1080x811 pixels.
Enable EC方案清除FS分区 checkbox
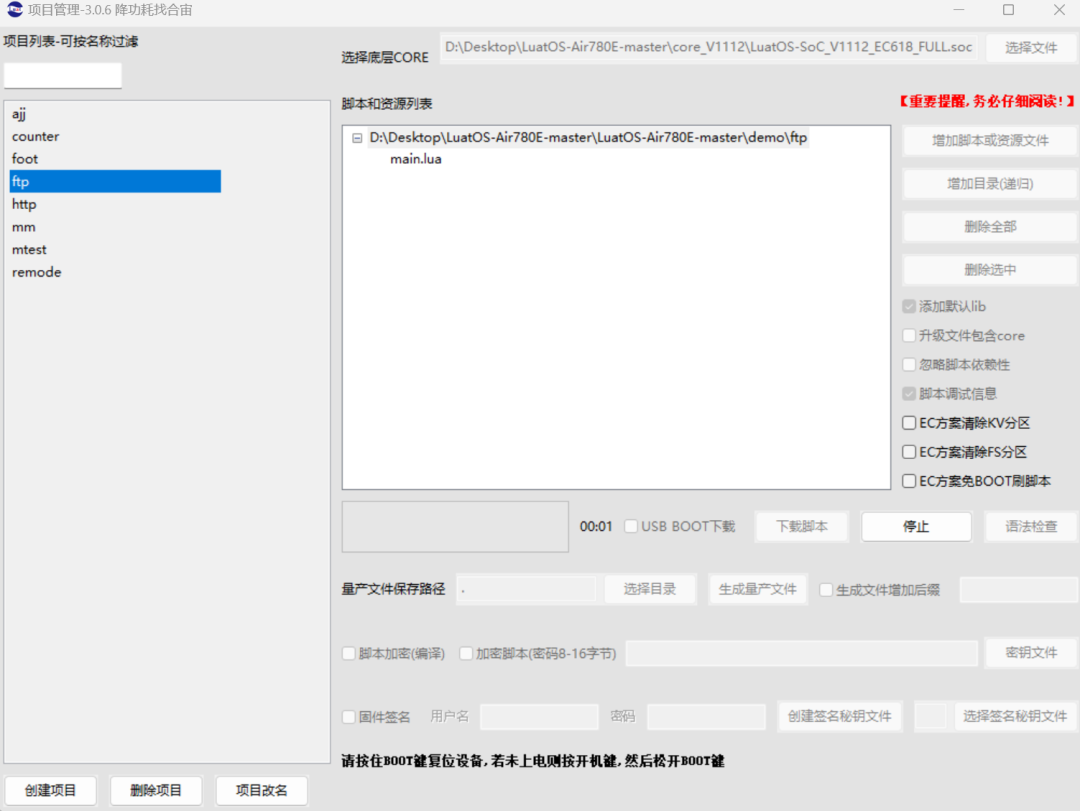coord(909,452)
